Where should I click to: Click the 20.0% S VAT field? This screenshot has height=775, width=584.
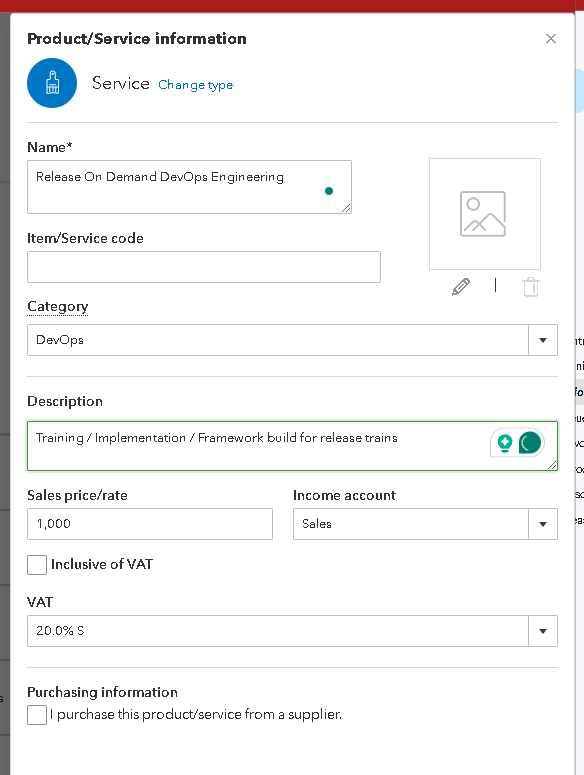(x=278, y=631)
